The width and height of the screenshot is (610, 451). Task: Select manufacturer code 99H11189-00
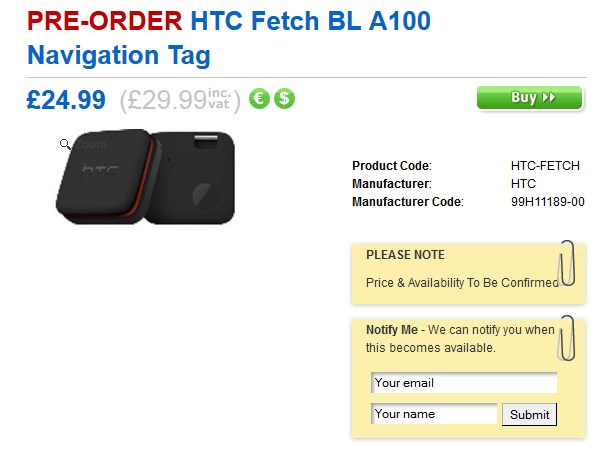click(x=547, y=202)
